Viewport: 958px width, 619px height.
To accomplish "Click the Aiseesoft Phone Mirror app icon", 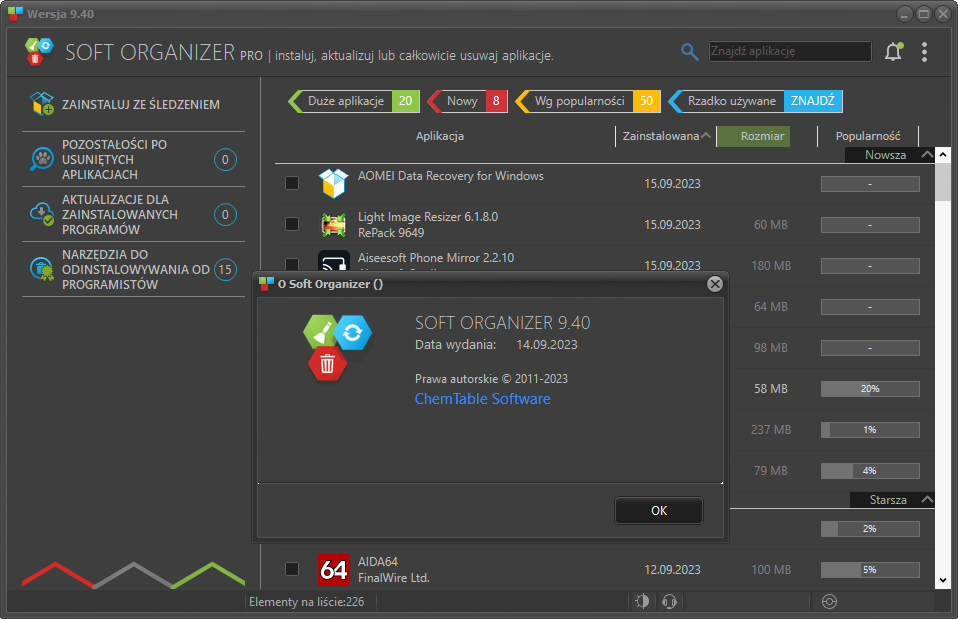I will (x=334, y=261).
